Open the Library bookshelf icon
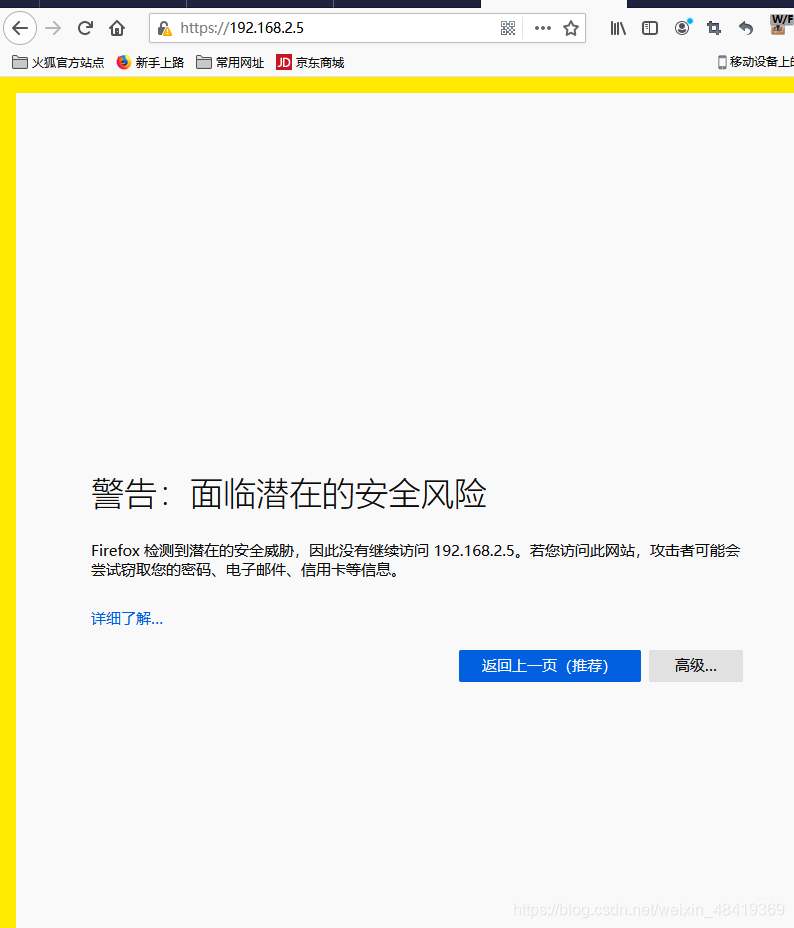The image size is (794, 928). (x=618, y=28)
